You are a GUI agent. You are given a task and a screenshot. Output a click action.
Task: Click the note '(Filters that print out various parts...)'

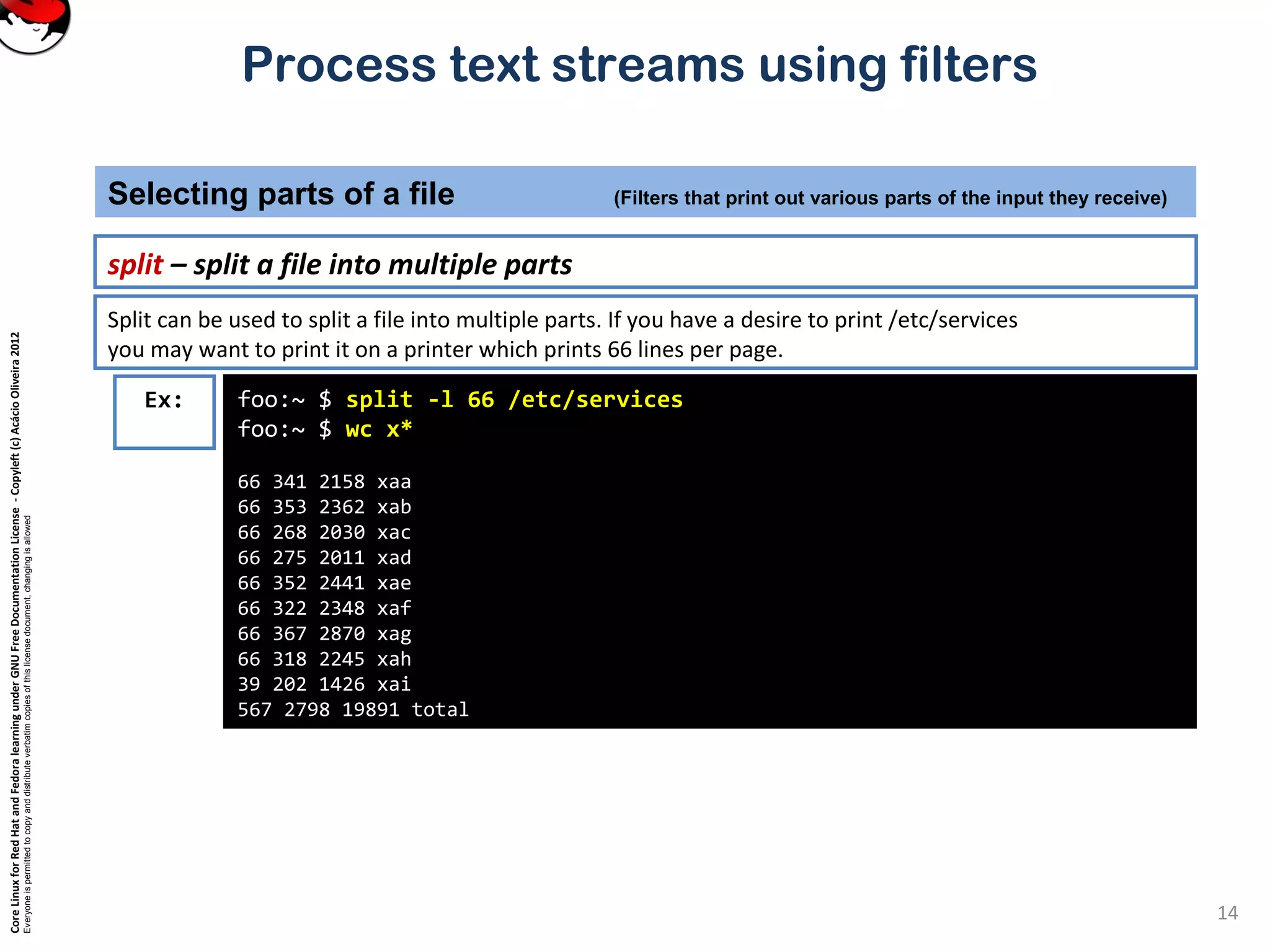click(890, 198)
